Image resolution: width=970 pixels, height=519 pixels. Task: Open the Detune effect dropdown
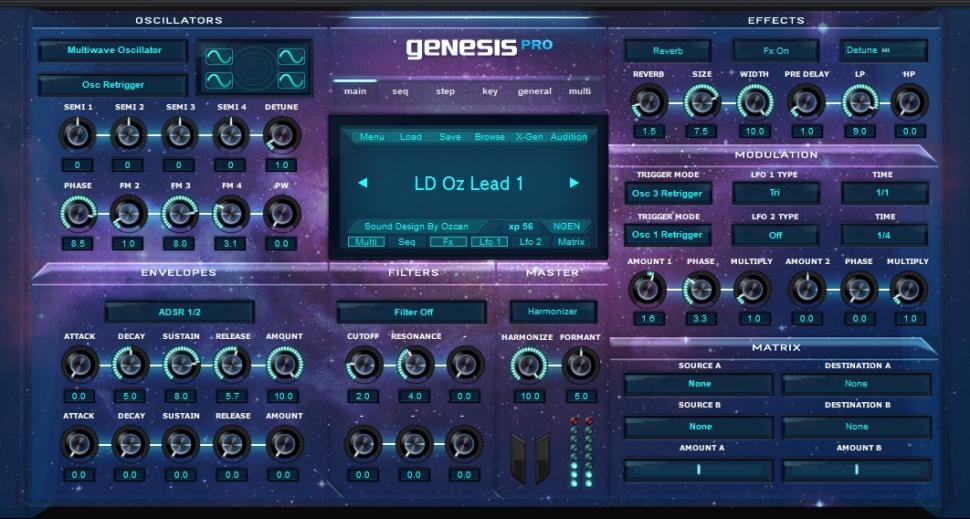(x=883, y=51)
